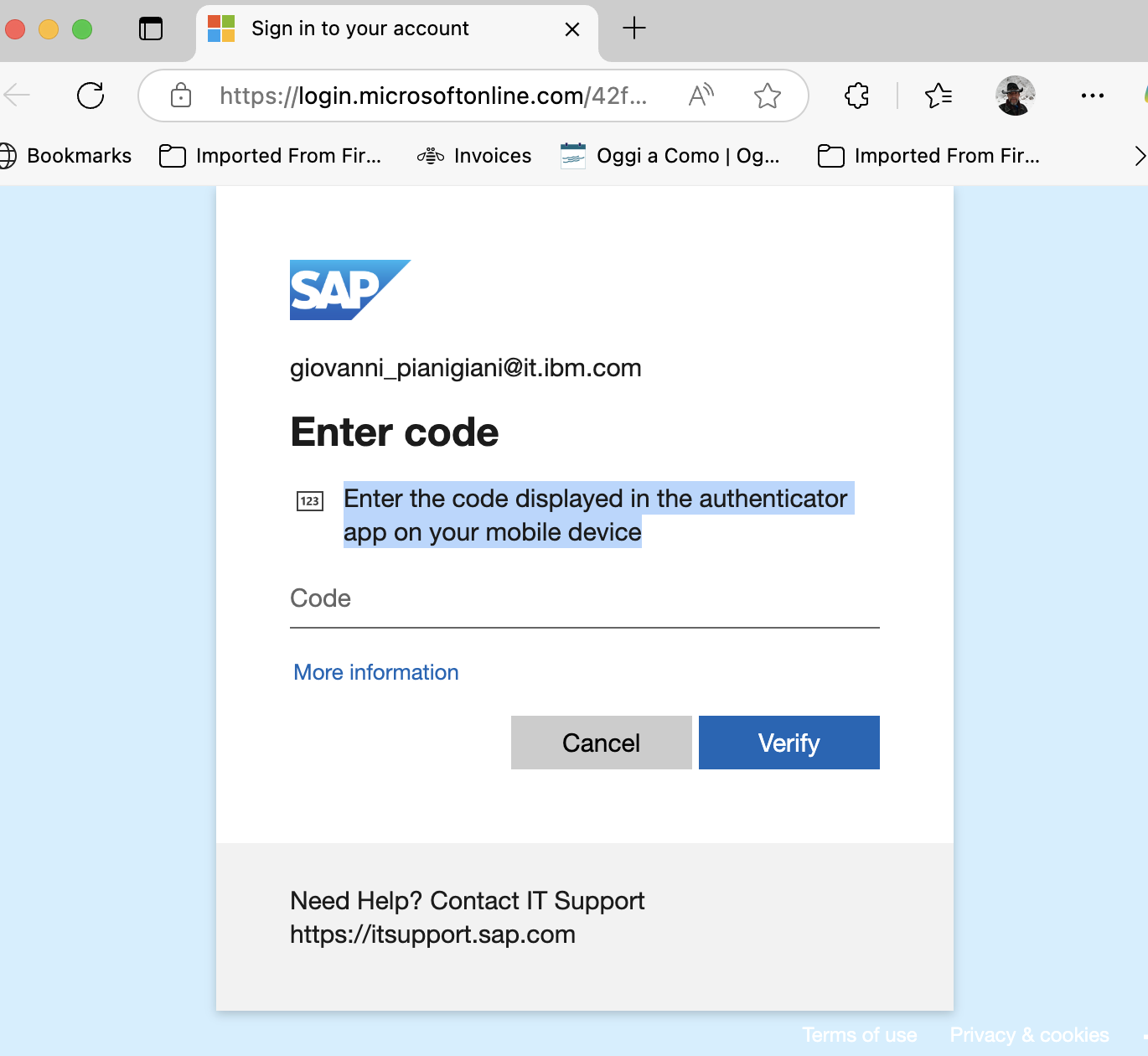Click the Cancel button
The image size is (1148, 1056).
pyautogui.click(x=602, y=743)
